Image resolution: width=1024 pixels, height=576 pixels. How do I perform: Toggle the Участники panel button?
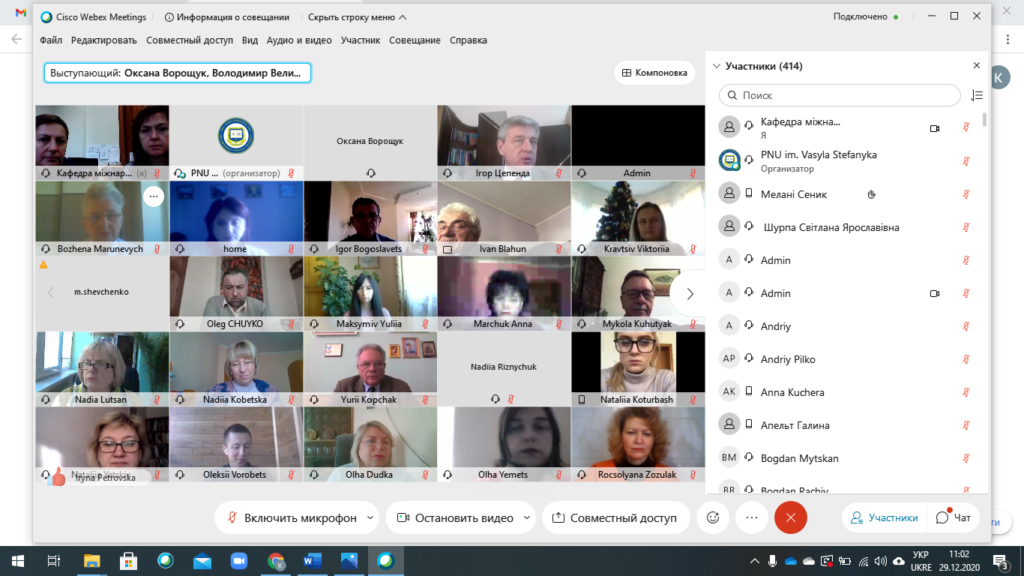point(884,518)
